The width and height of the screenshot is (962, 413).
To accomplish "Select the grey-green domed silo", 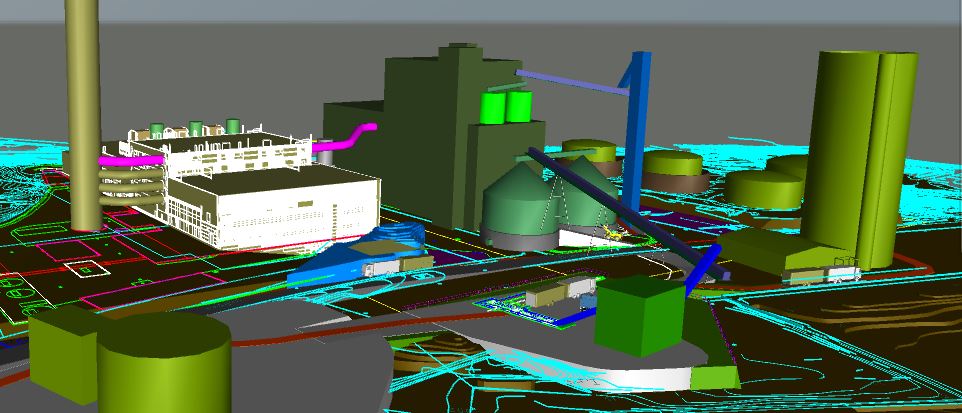I will pyautogui.click(x=518, y=203).
